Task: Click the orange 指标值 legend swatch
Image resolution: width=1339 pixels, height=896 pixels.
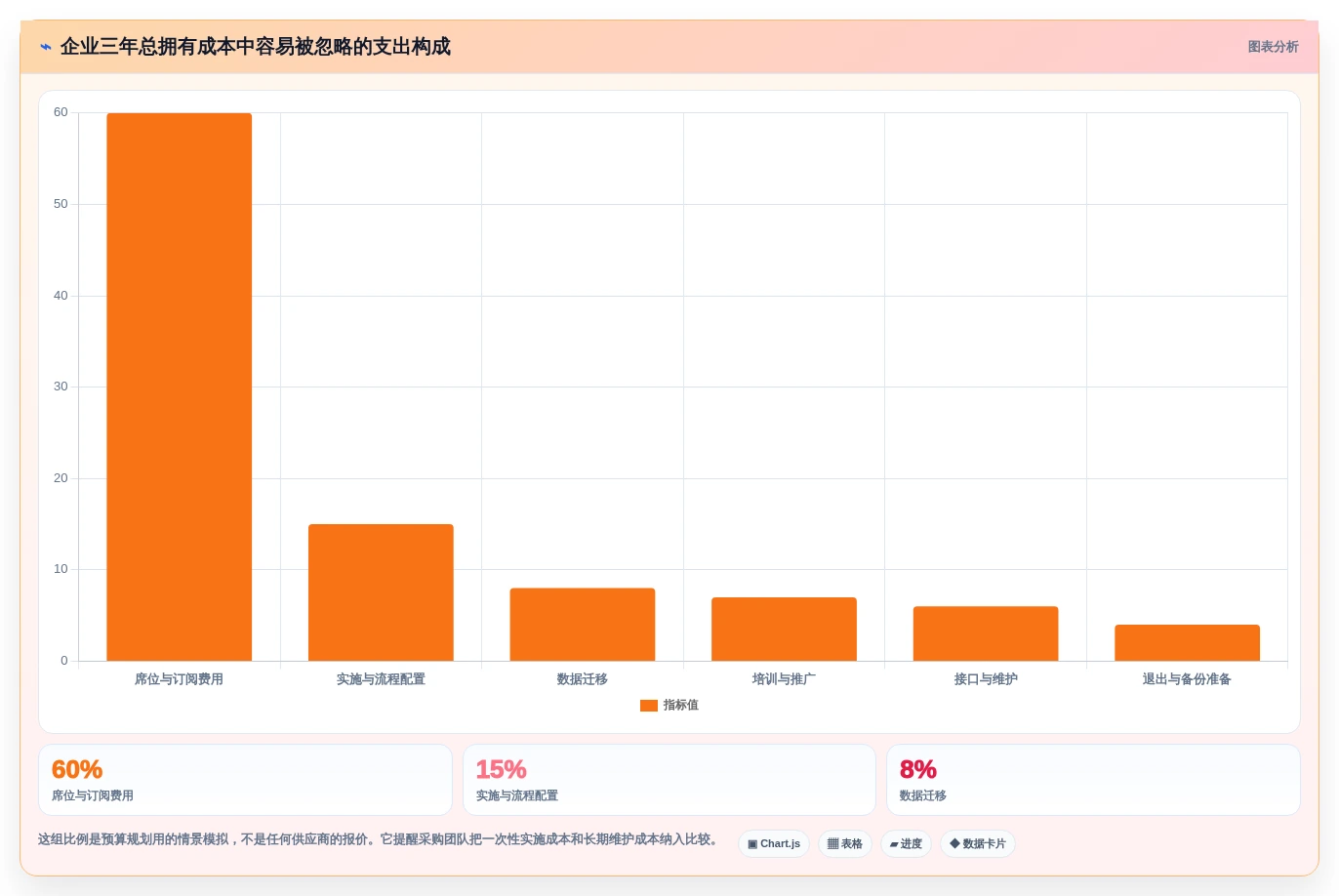Action: [x=649, y=706]
